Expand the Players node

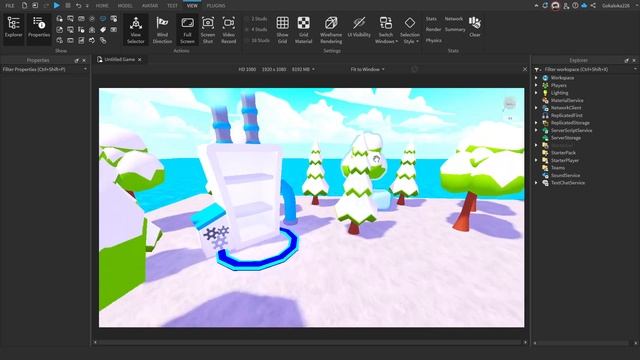pyautogui.click(x=536, y=85)
